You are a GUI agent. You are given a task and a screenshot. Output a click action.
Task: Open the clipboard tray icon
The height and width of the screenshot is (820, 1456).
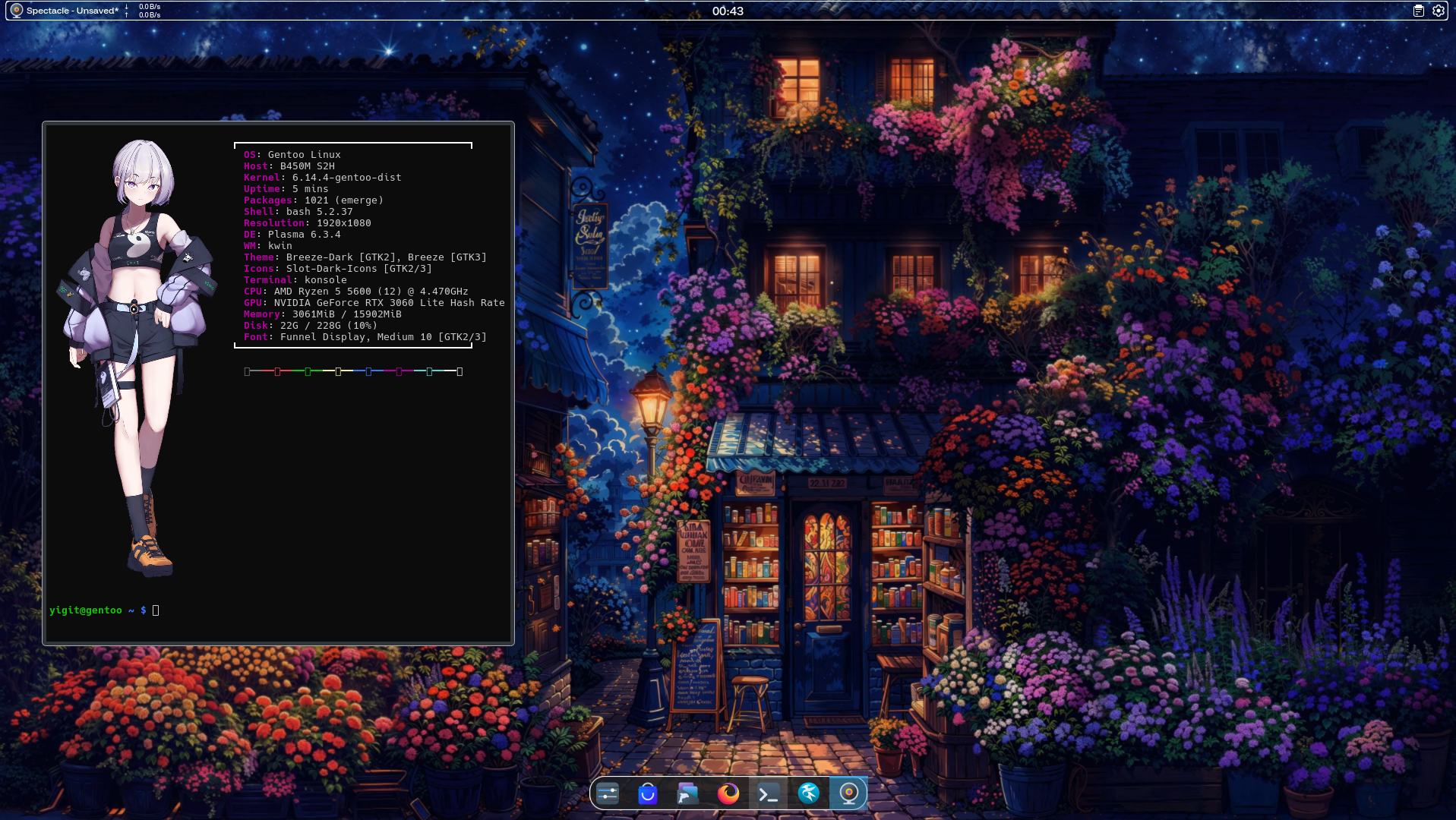point(1418,11)
